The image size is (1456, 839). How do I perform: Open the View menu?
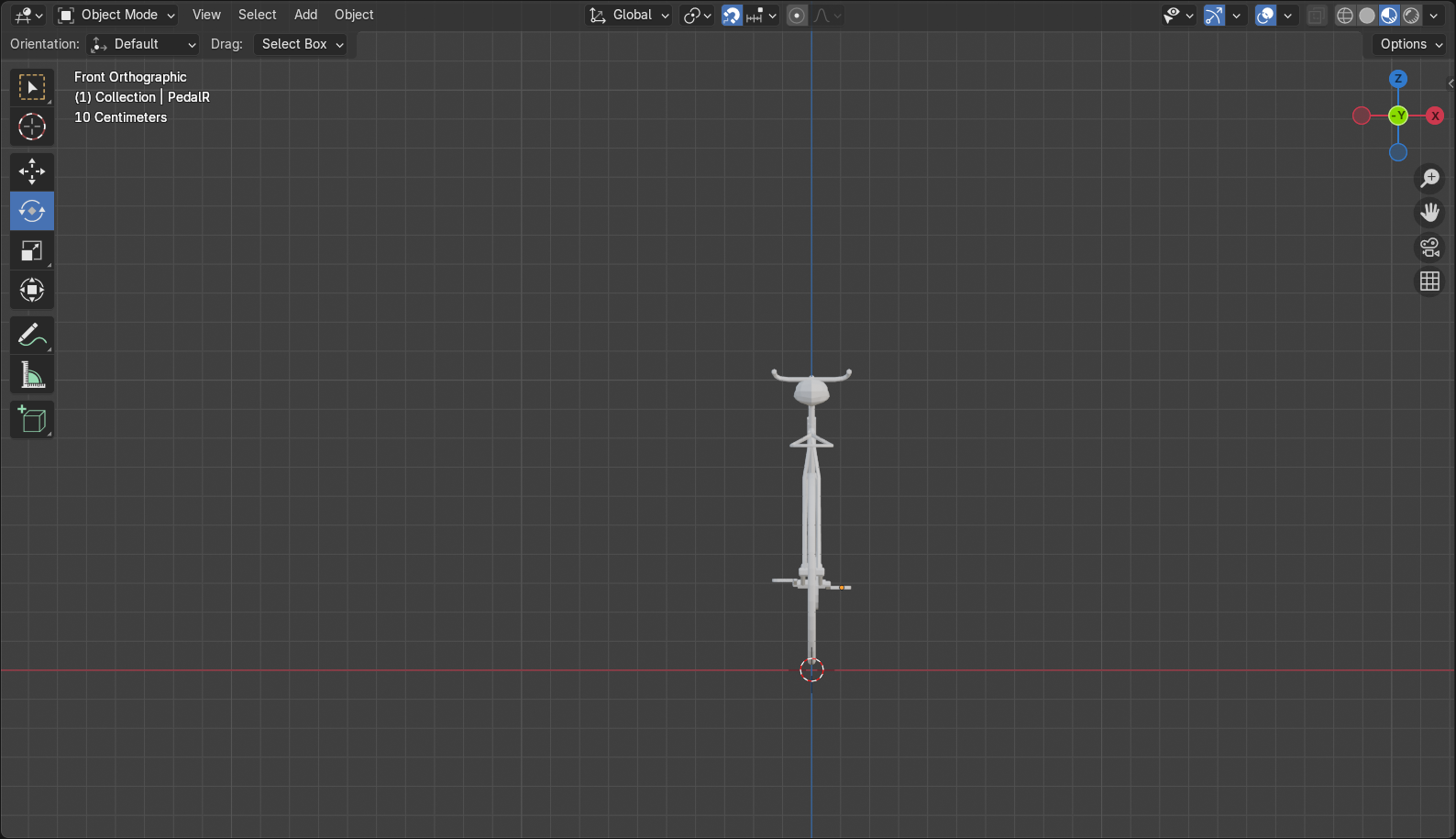[x=206, y=15]
